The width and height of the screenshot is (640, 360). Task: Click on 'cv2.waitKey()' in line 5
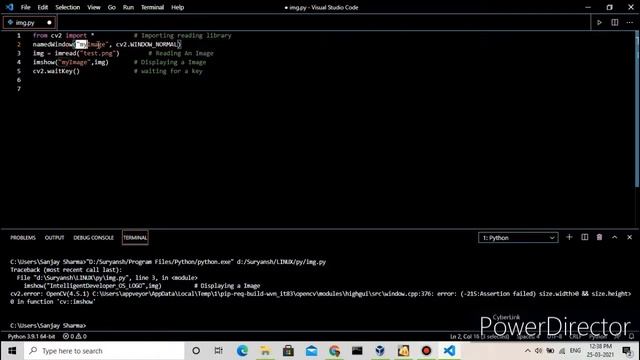coord(56,71)
